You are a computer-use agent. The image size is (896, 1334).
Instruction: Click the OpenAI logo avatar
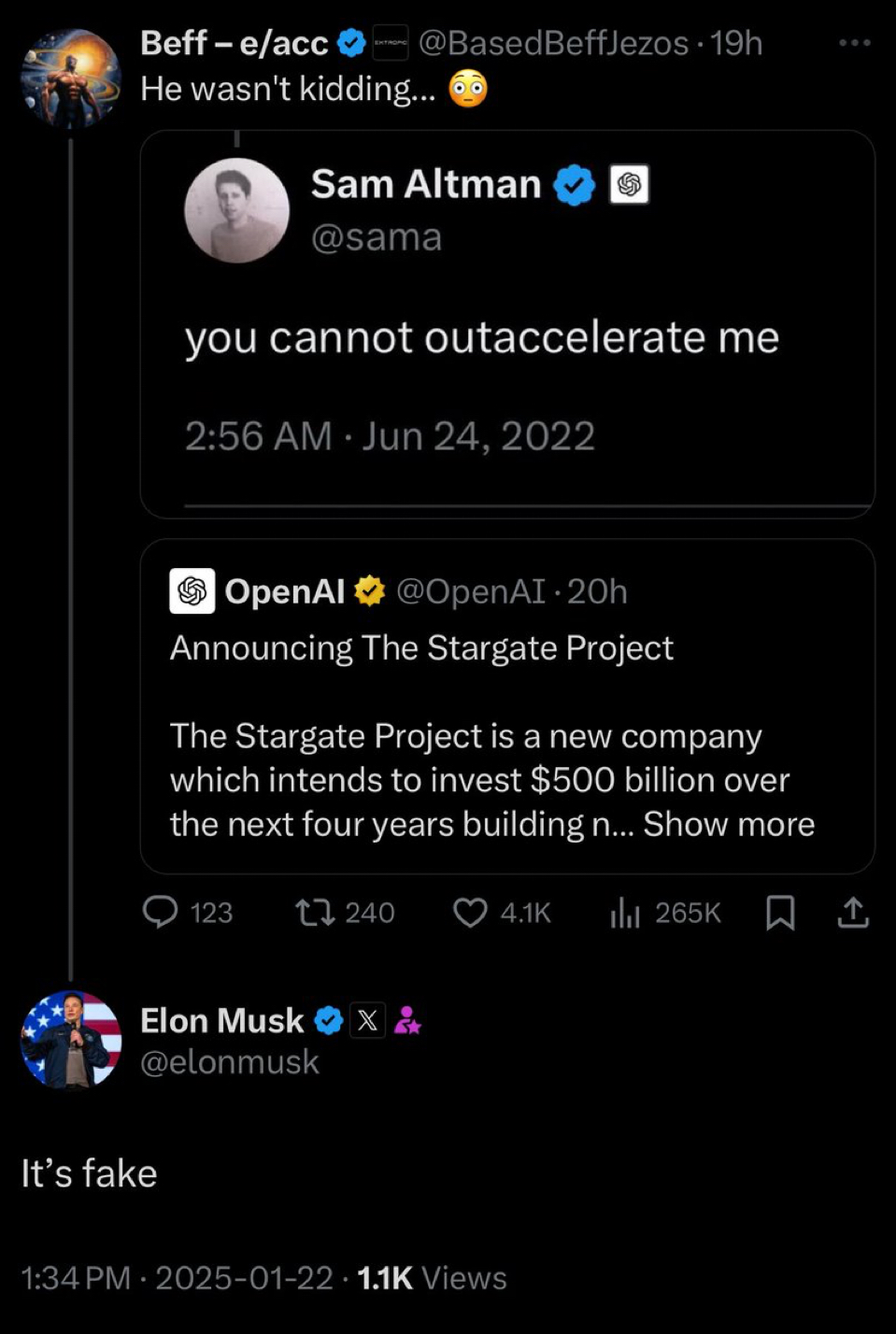(x=192, y=590)
